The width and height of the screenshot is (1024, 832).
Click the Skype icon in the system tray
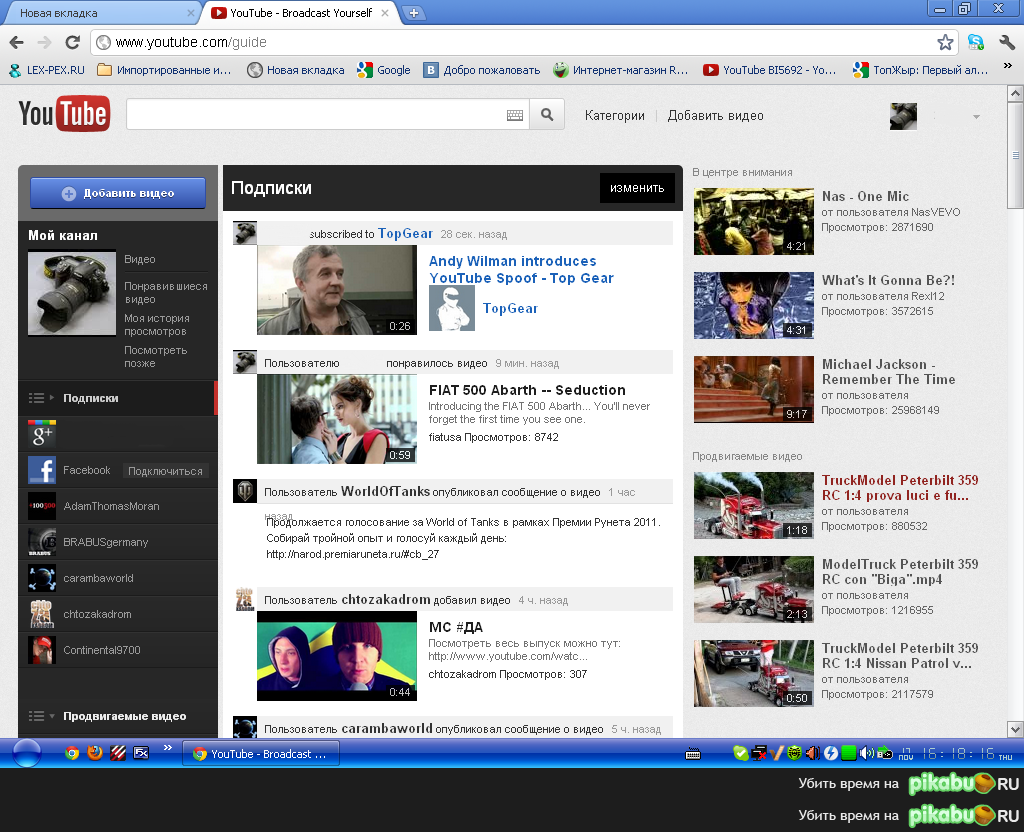740,752
